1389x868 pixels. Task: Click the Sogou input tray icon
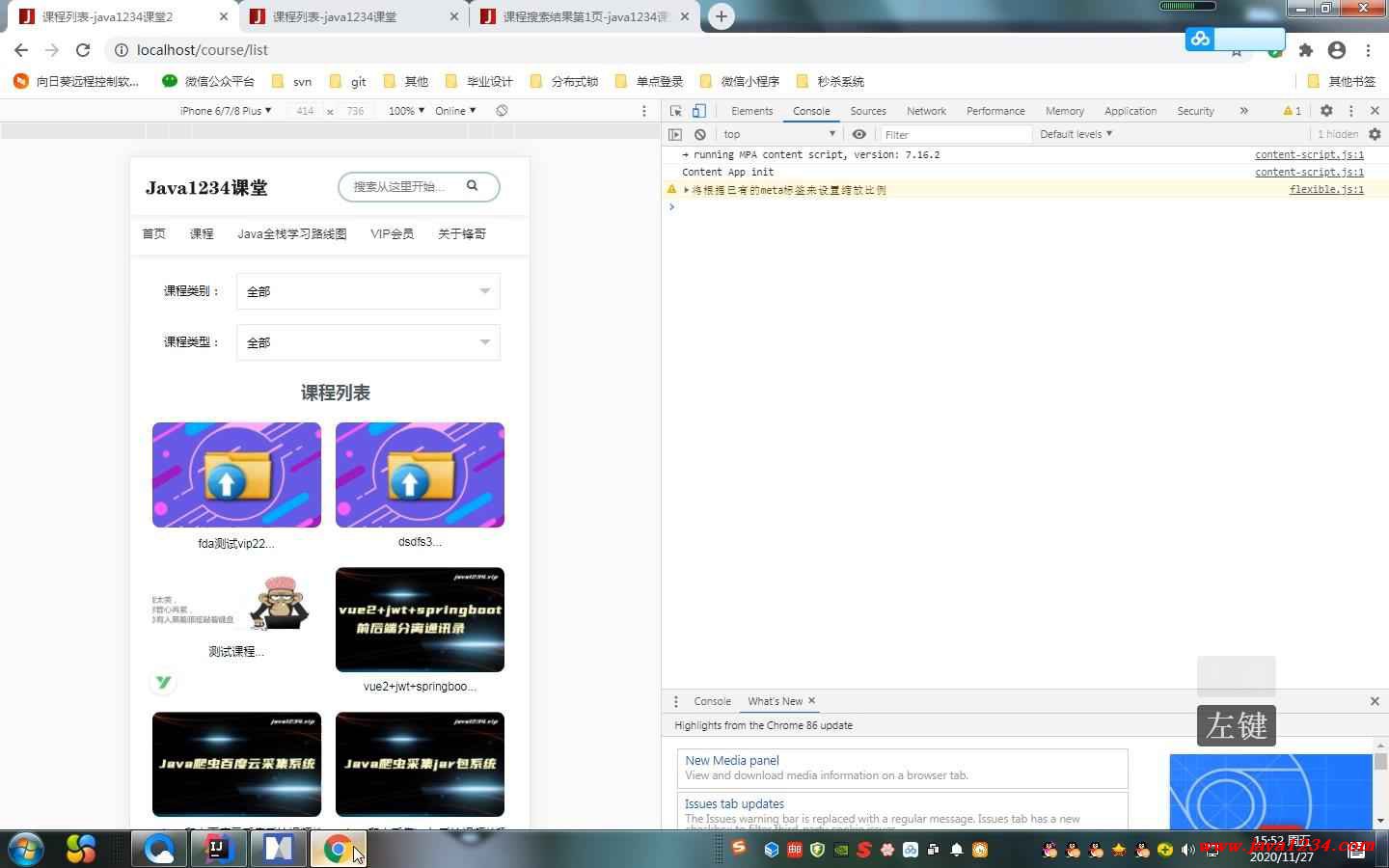point(739,848)
